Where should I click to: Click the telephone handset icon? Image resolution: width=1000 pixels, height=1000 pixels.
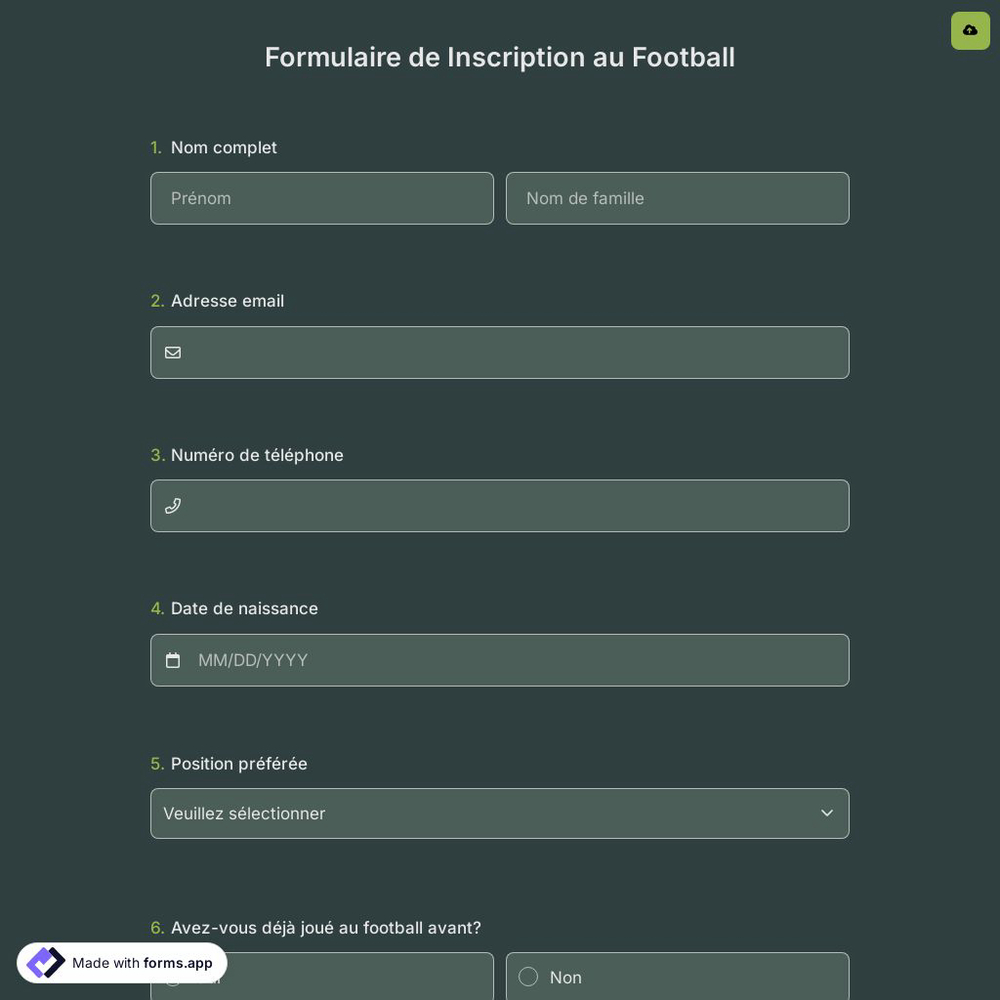point(172,505)
